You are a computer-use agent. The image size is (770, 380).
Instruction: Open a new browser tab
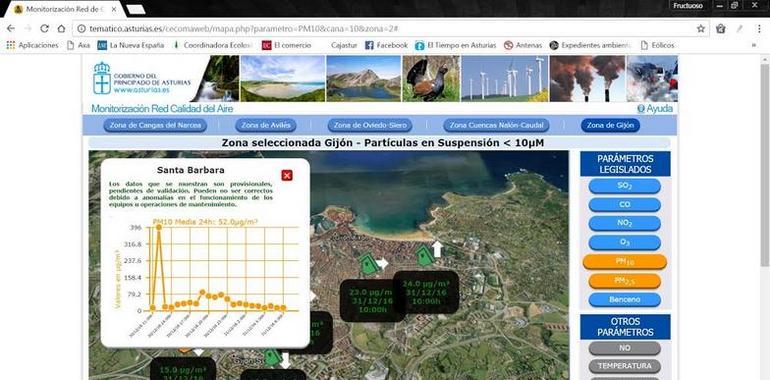135,9
